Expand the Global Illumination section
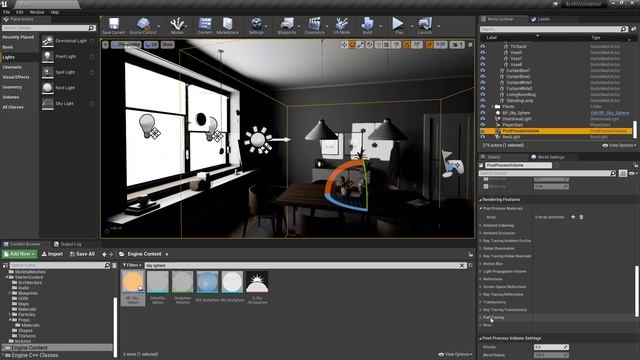The height and width of the screenshot is (360, 640). 481,249
